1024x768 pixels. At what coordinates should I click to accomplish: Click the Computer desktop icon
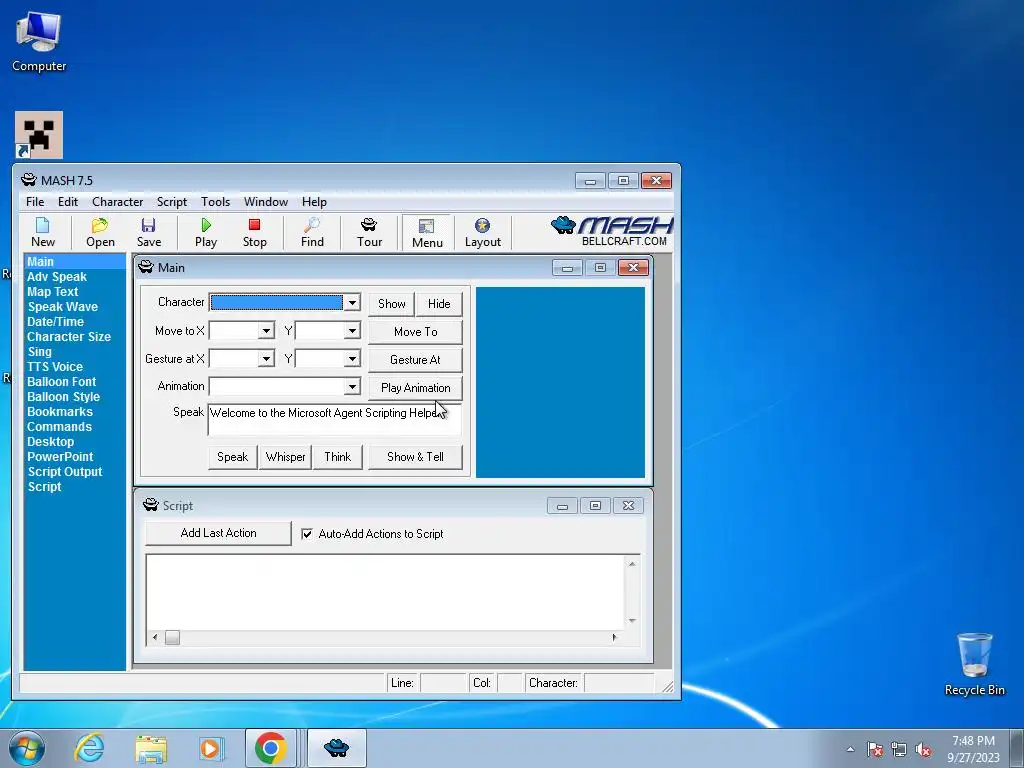pos(39,42)
